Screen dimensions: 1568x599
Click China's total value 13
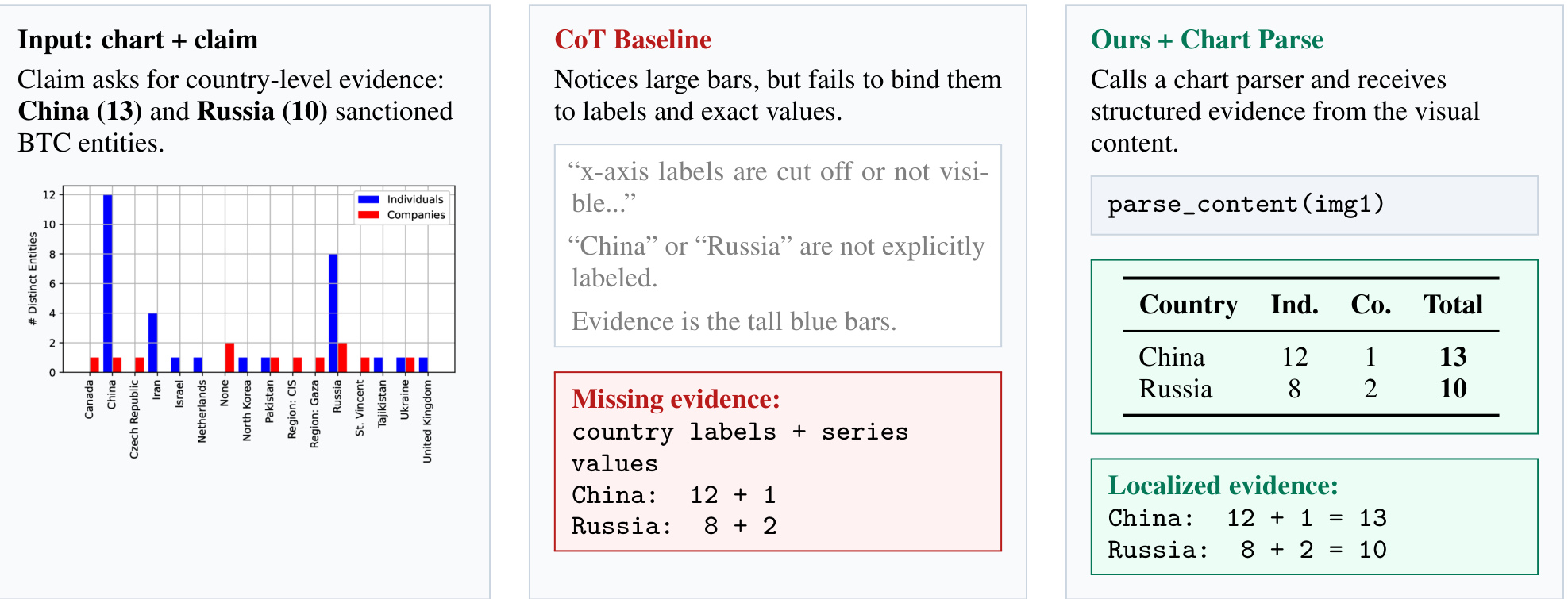click(1453, 357)
